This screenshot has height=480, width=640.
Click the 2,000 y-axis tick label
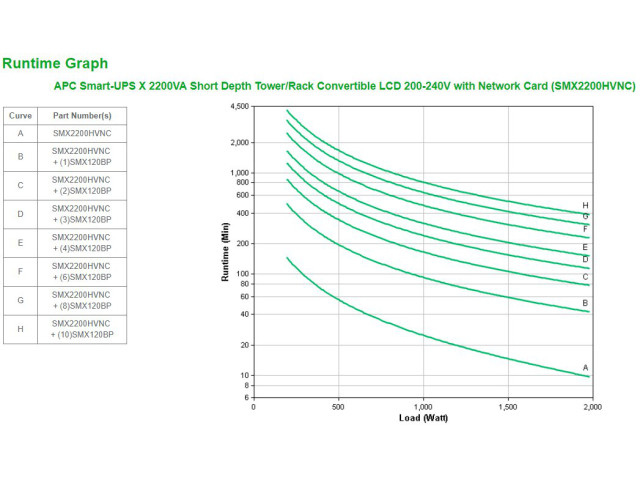[x=240, y=143]
